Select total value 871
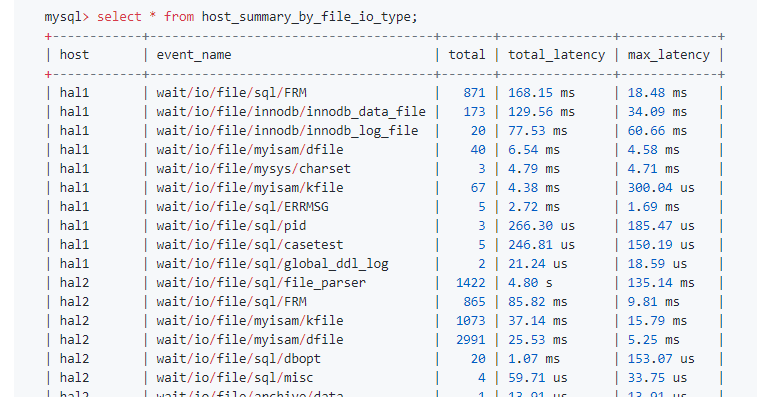The image size is (757, 397). 474,93
